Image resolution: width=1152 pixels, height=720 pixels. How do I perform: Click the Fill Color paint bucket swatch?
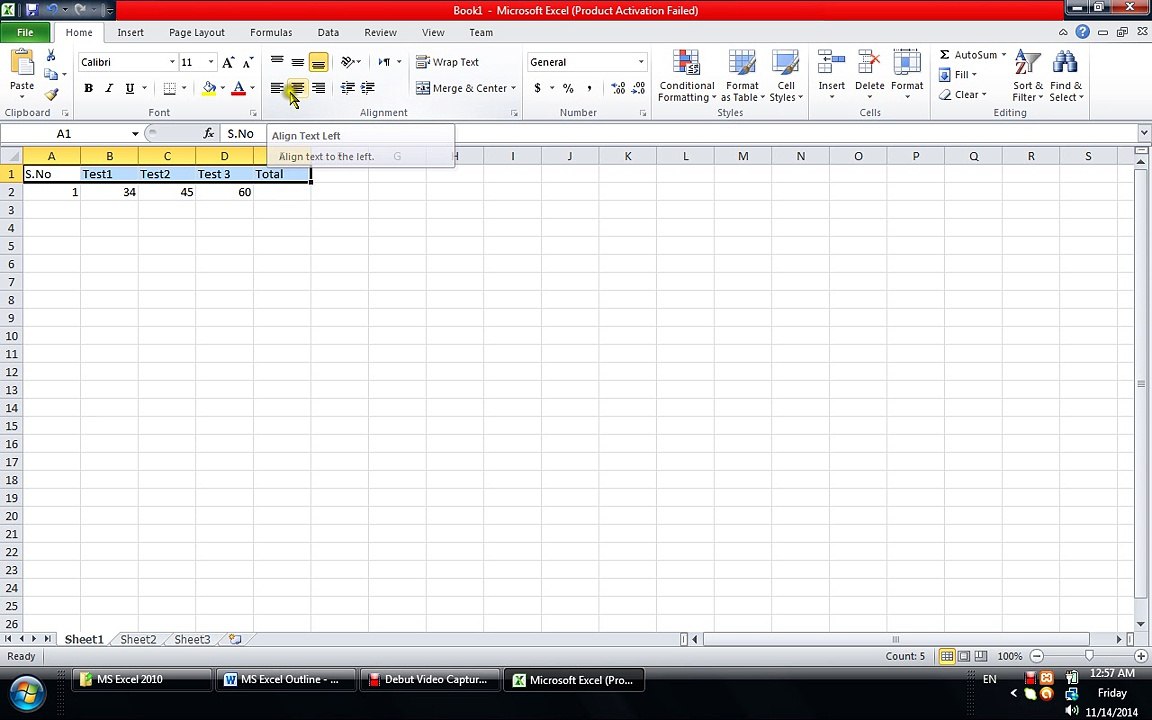point(209,88)
